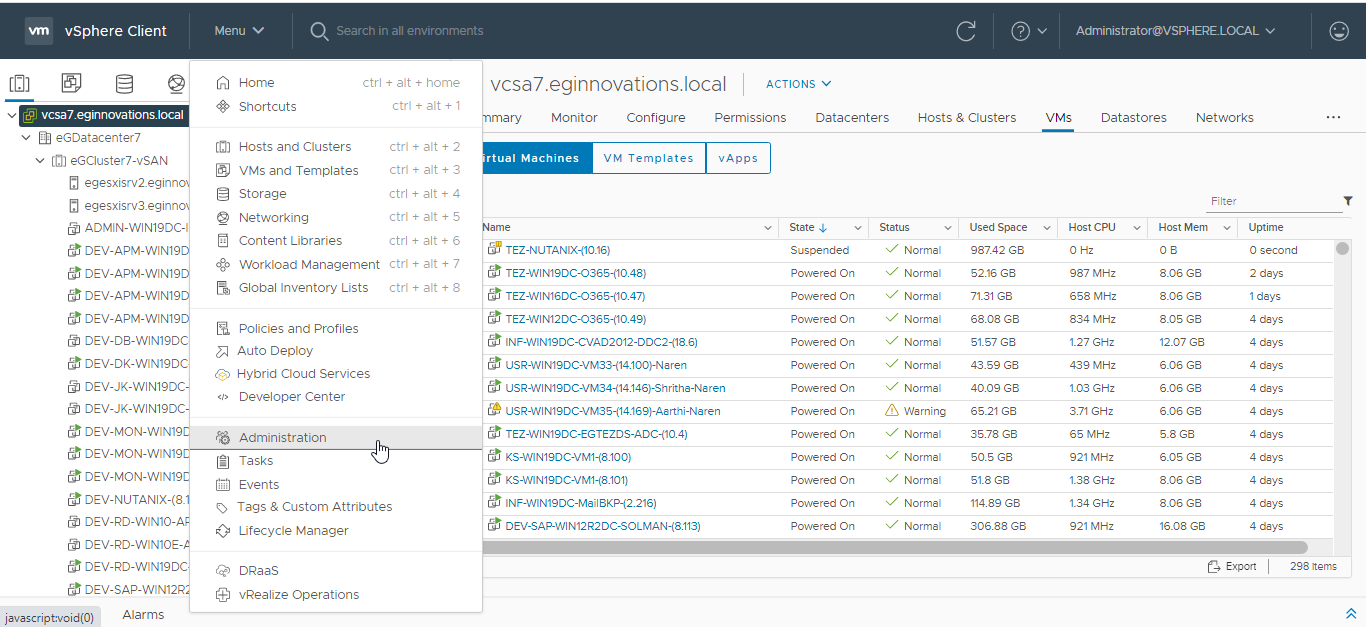The height and width of the screenshot is (627, 1366).
Task: Select the Networking inventory view icon
Action: pyautogui.click(x=176, y=83)
